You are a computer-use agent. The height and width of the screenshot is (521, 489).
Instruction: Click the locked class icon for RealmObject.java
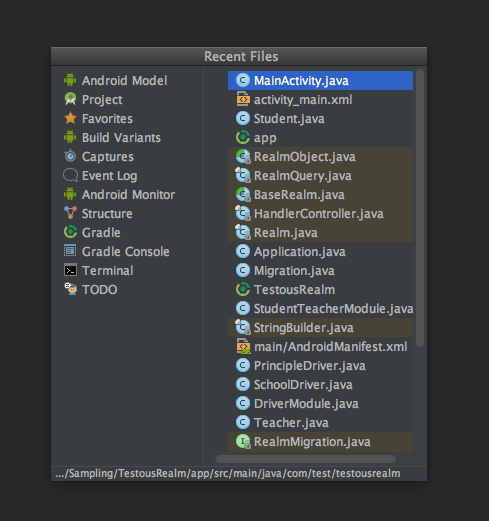[243, 157]
